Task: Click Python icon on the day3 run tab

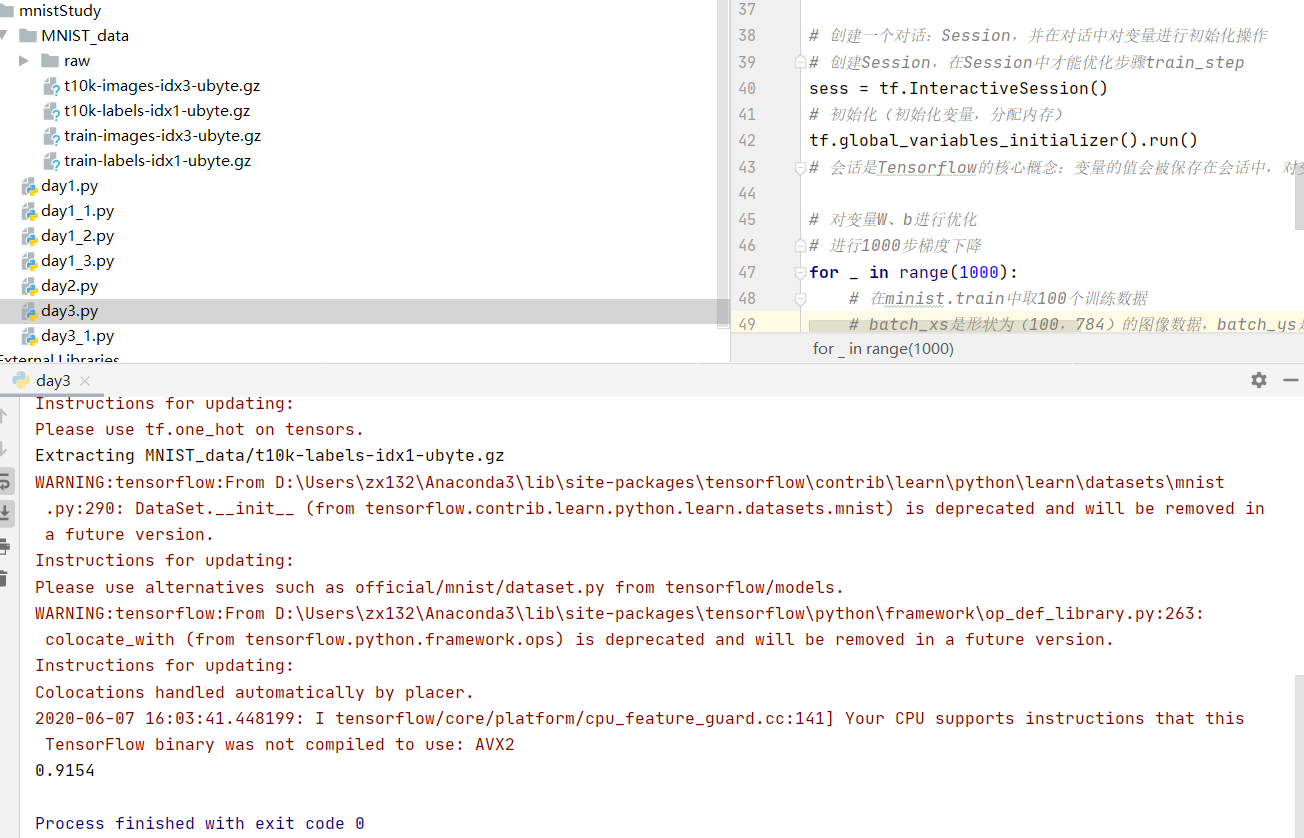Action: click(x=21, y=380)
